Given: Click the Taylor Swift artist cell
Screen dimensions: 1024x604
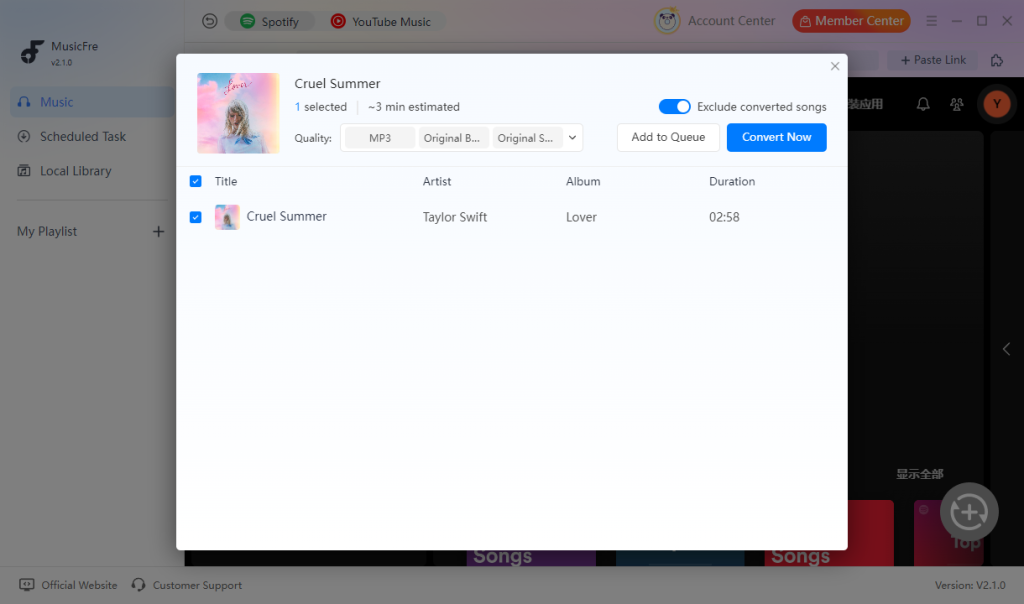Looking at the screenshot, I should click(455, 217).
